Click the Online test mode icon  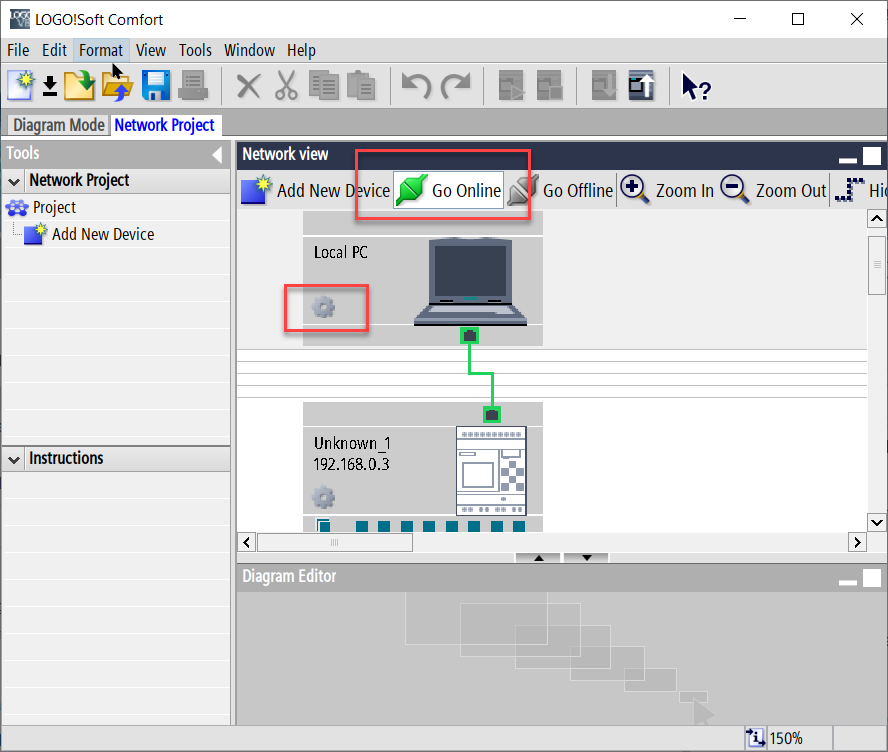coord(549,86)
